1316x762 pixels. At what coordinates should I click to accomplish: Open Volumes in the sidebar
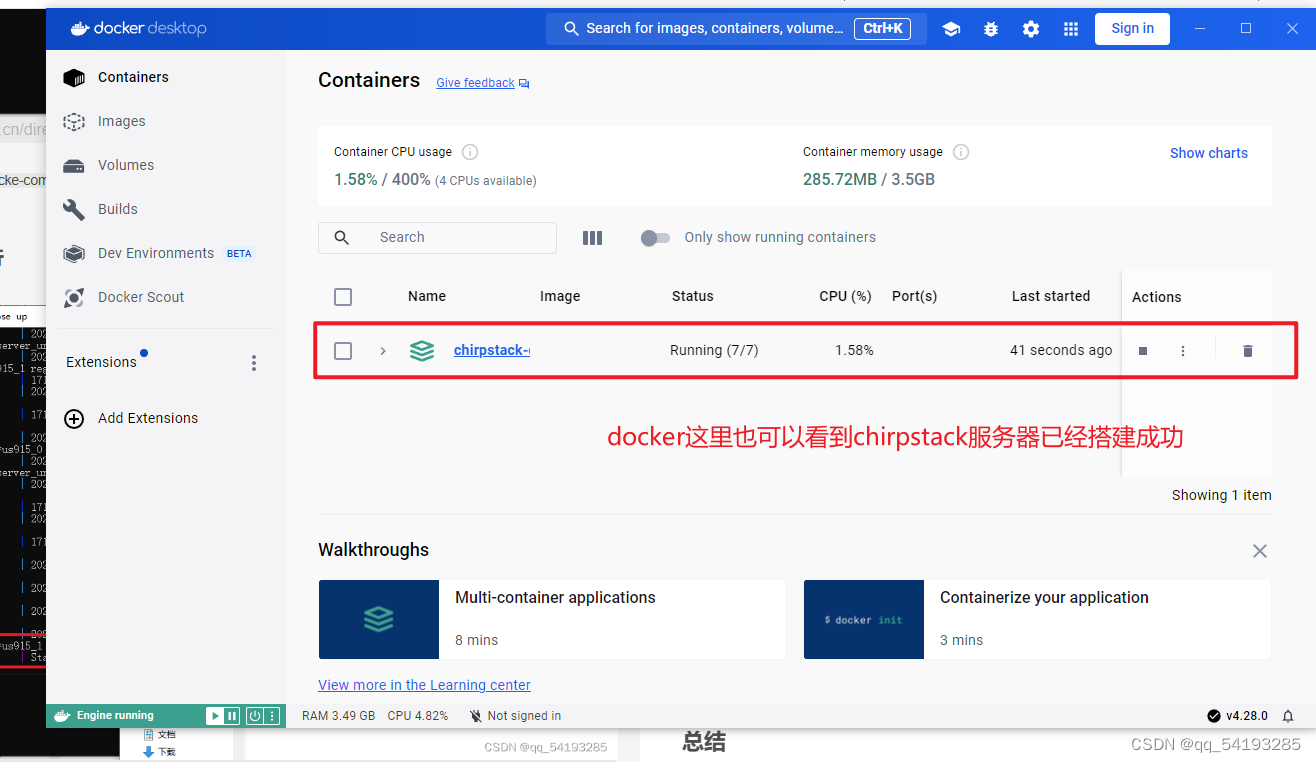[125, 165]
